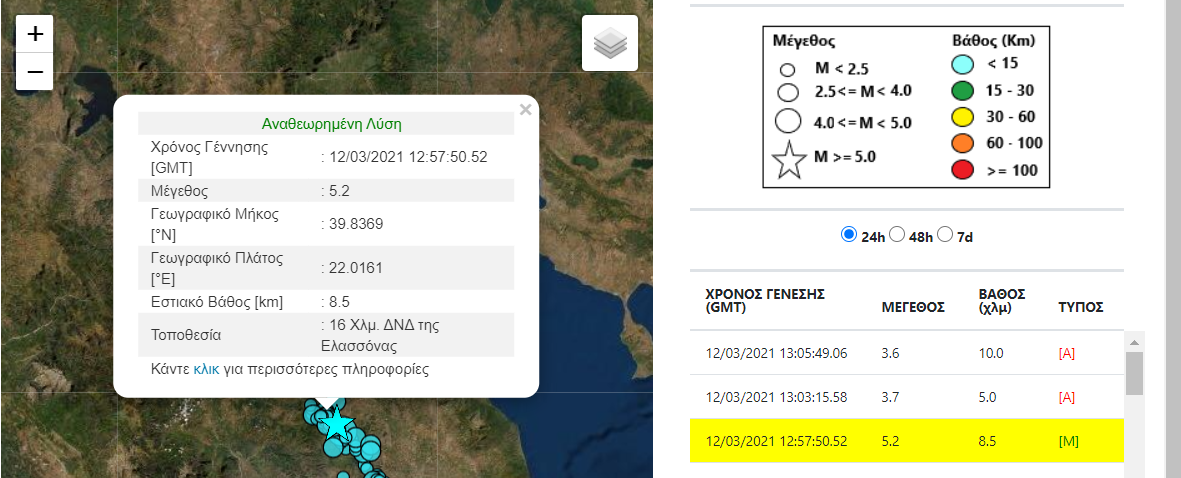1181x478 pixels.
Task: Zoom in on the map
Action: [x=35, y=34]
